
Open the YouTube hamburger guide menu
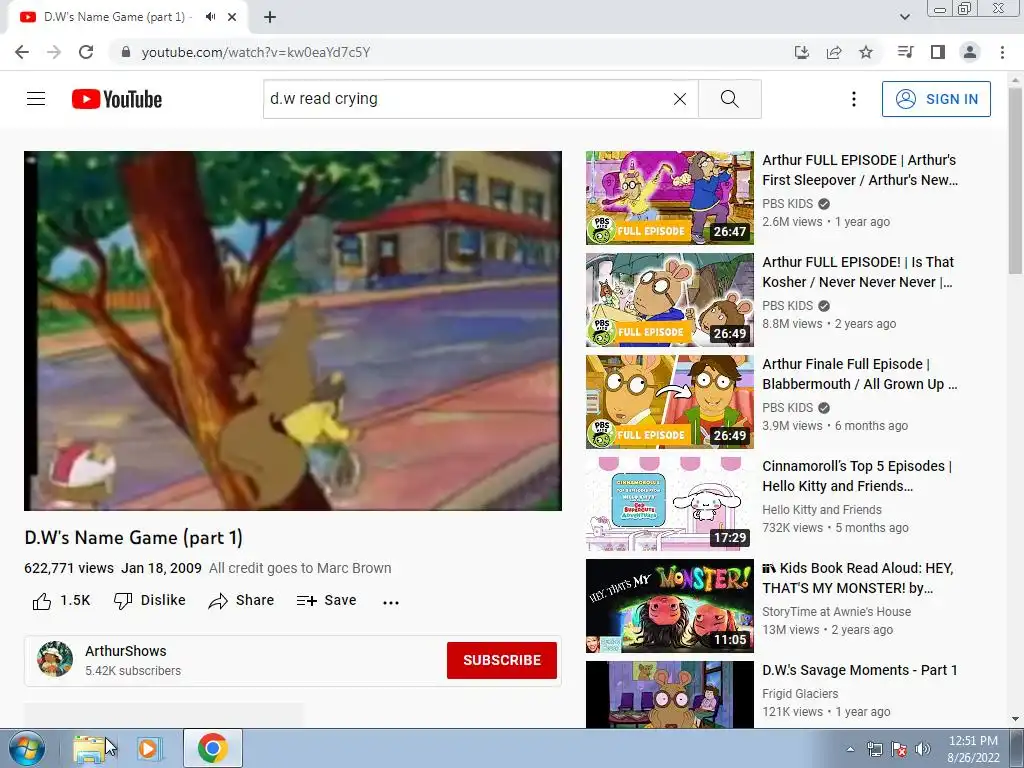click(36, 99)
